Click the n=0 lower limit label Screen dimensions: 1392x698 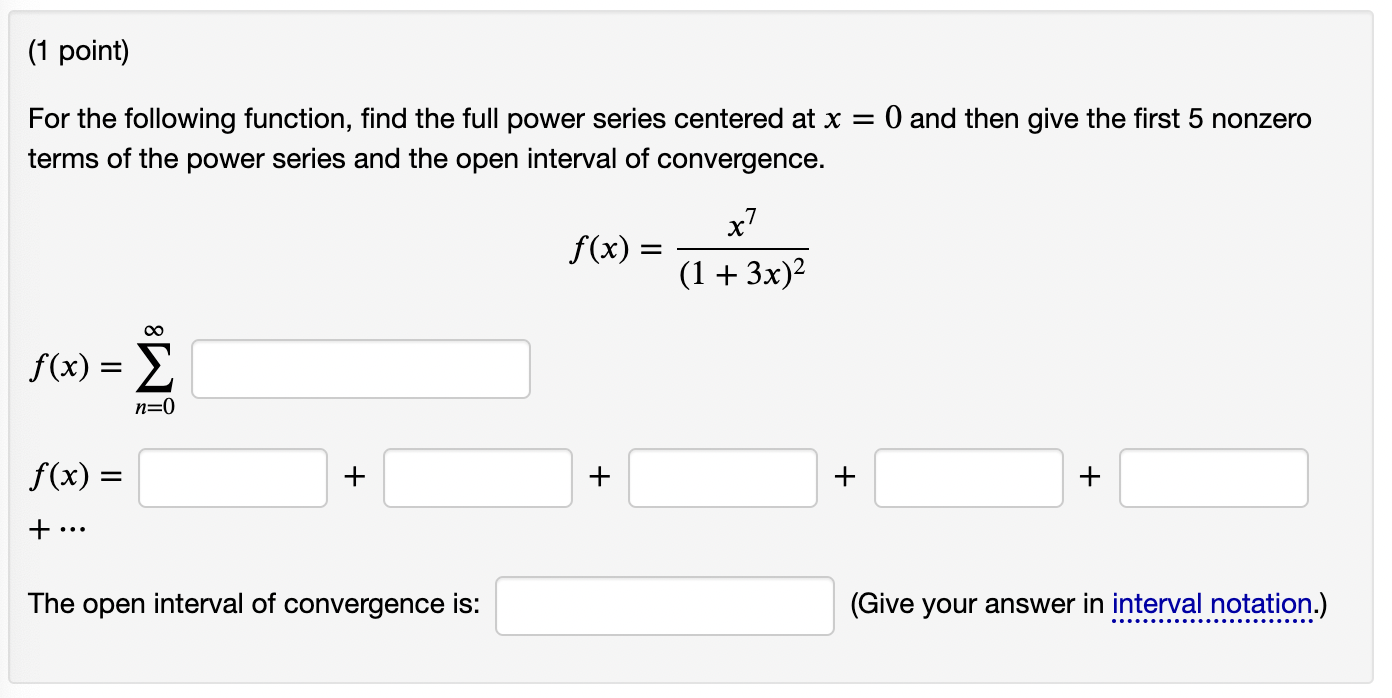pos(152,404)
